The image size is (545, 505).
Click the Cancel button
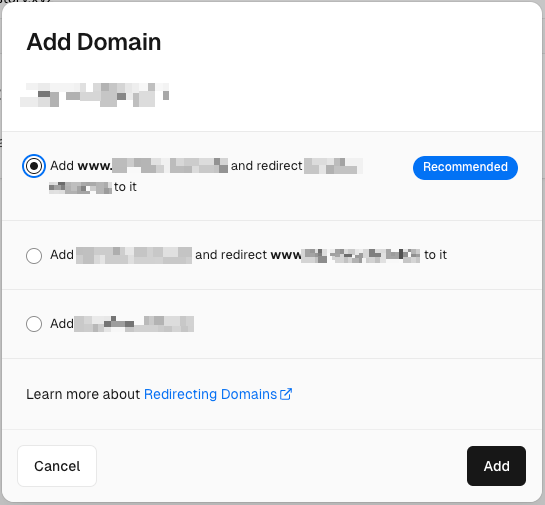point(57,466)
